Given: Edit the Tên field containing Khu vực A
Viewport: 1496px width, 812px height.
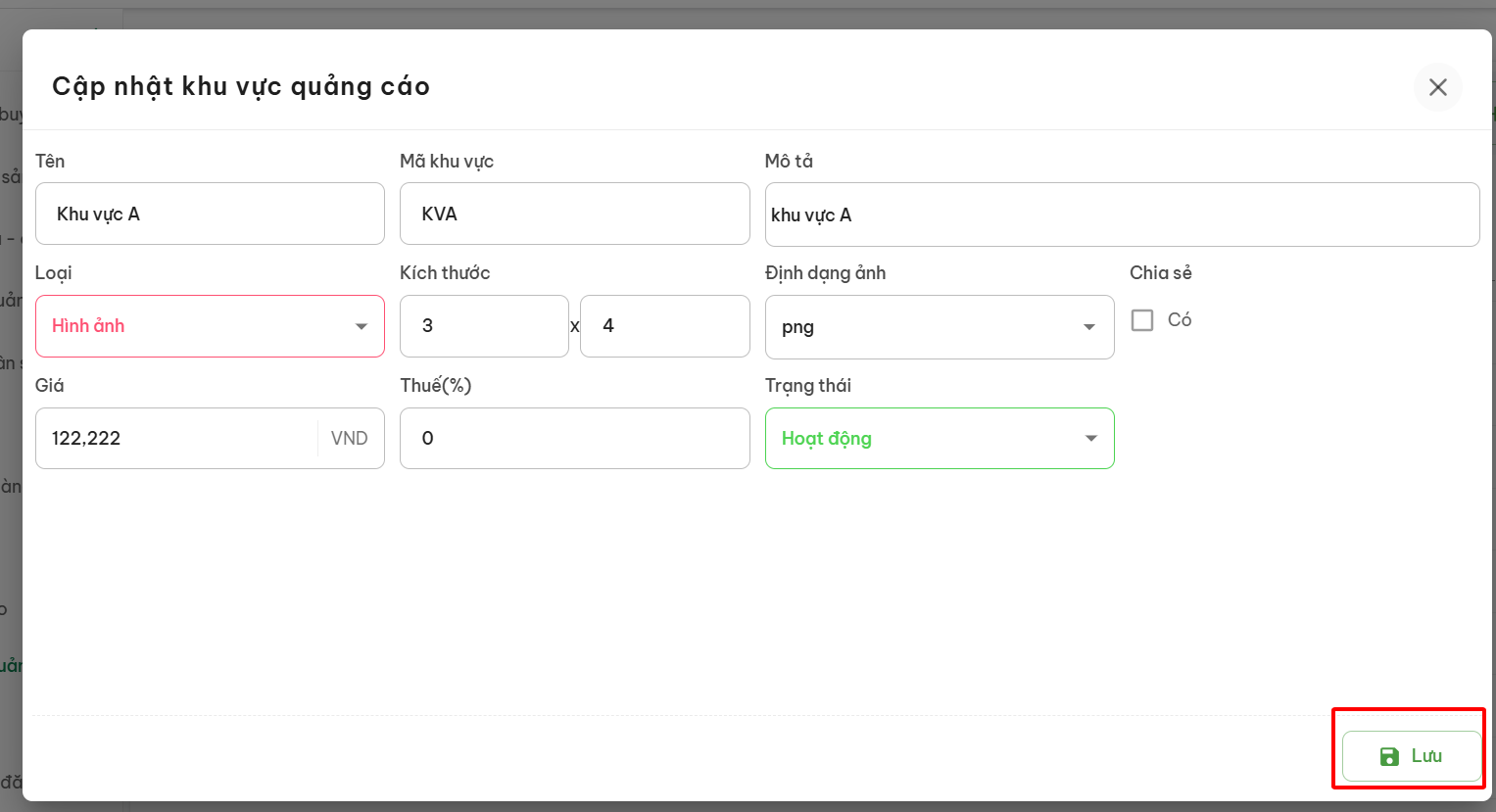Looking at the screenshot, I should coord(210,214).
